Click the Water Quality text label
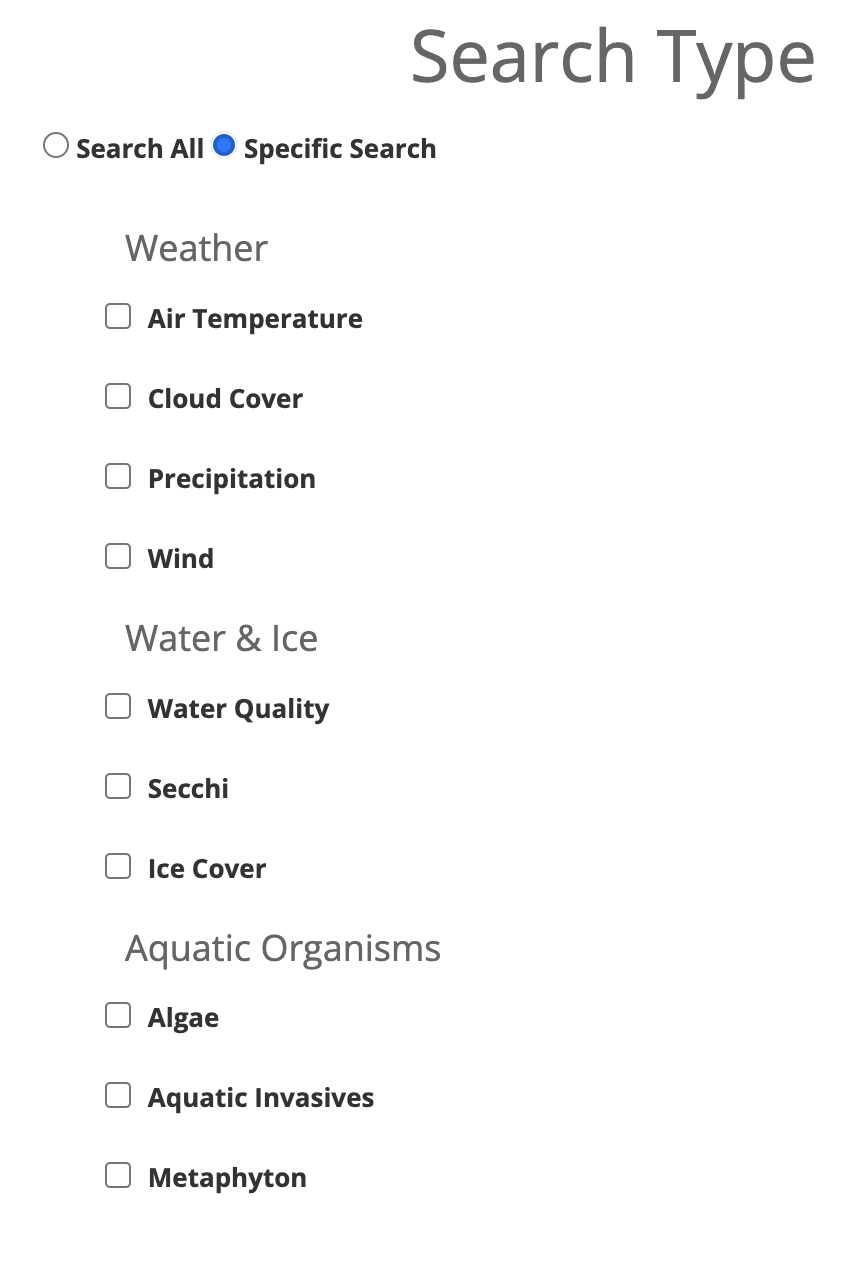Viewport: 858px width, 1276px height. tap(238, 709)
